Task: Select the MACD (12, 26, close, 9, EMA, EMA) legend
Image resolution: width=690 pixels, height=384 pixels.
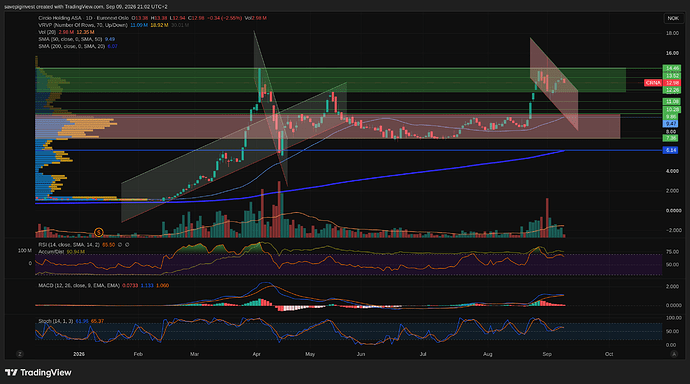Action: (x=79, y=285)
